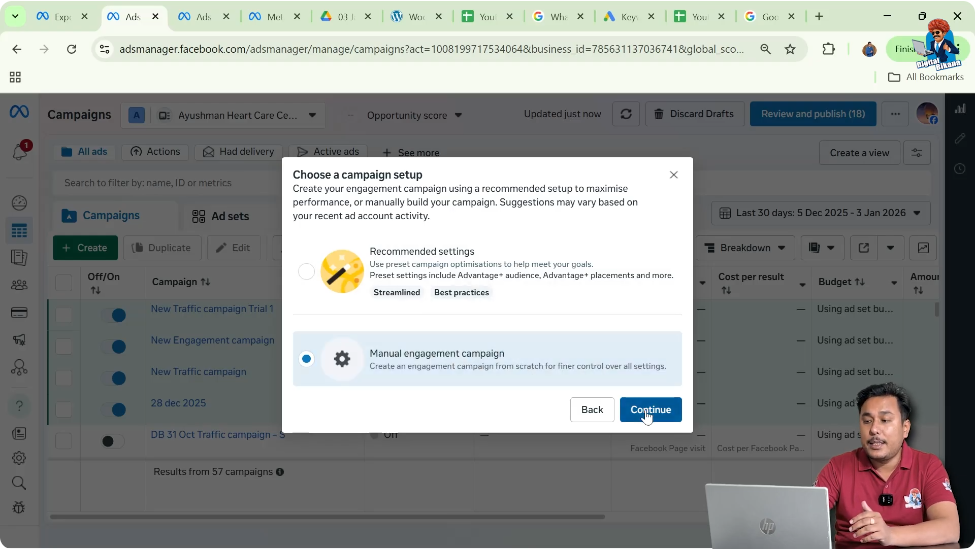Toggle New Engagement campaign switch
This screenshot has height=550, width=976.
115,347
